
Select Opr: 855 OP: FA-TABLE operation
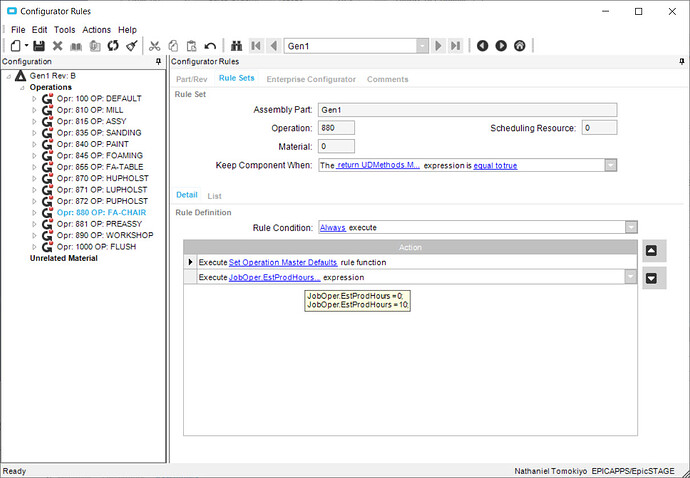click(100, 167)
